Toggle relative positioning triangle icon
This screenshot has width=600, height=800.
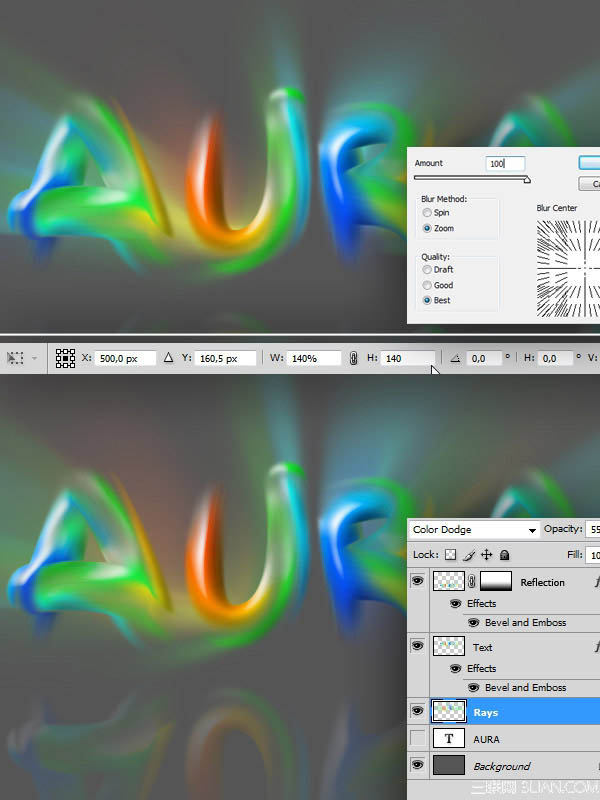[x=168, y=358]
